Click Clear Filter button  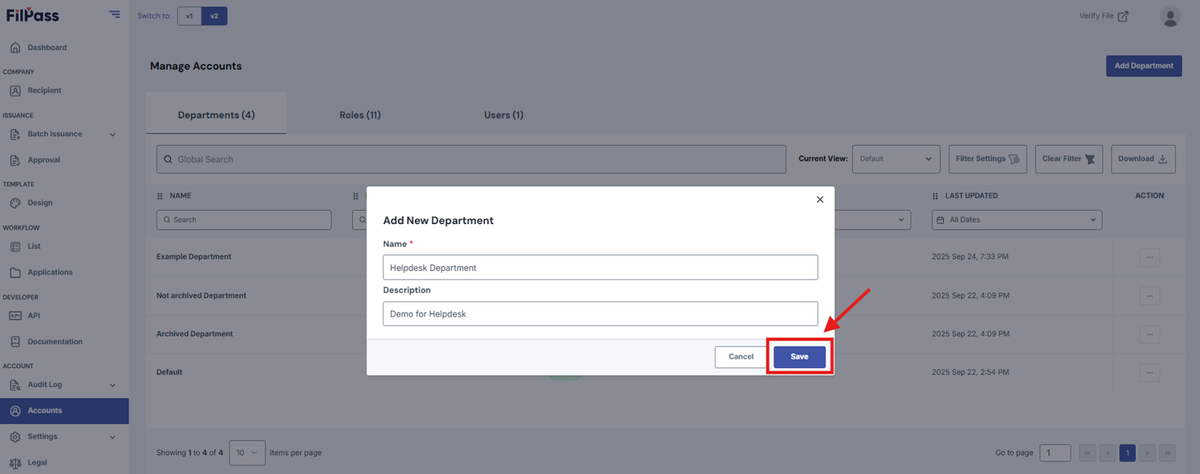coord(1069,158)
